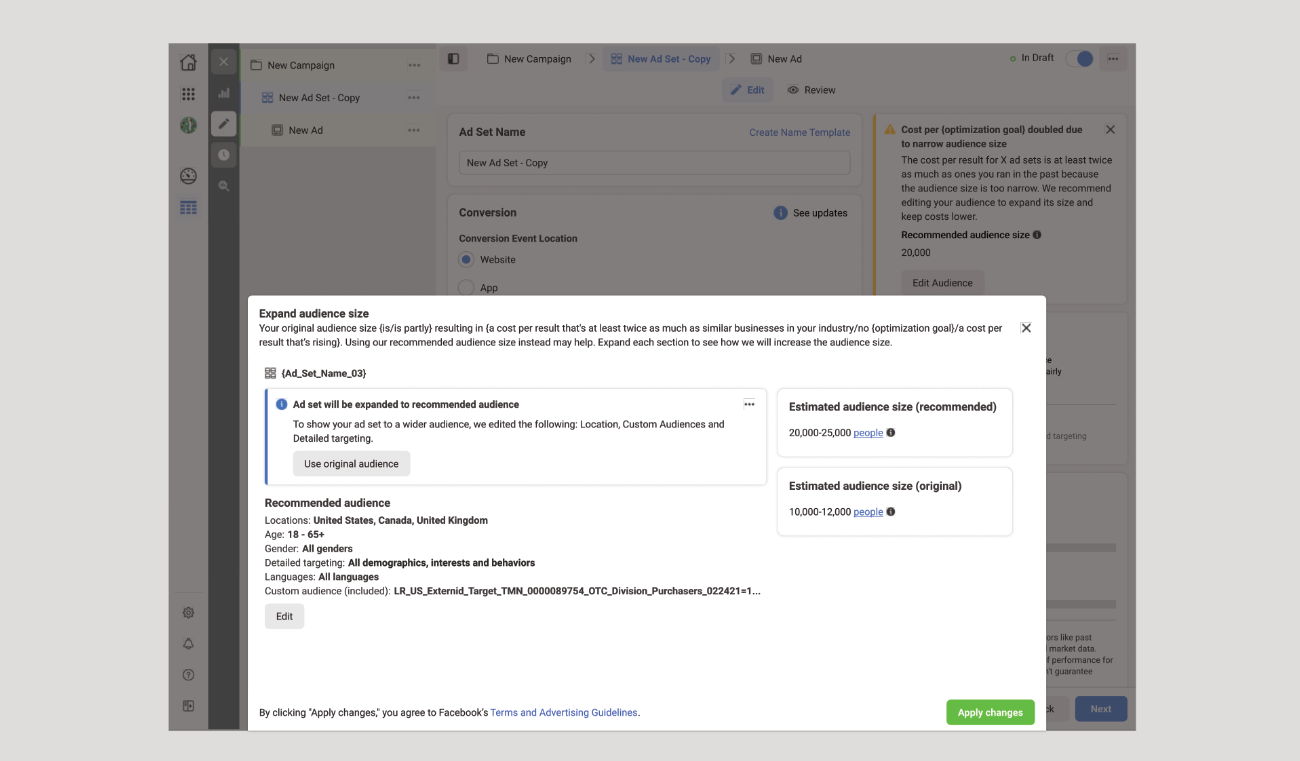Click Use original audience button
Screen dimensions: 1300x761
(x=351, y=464)
